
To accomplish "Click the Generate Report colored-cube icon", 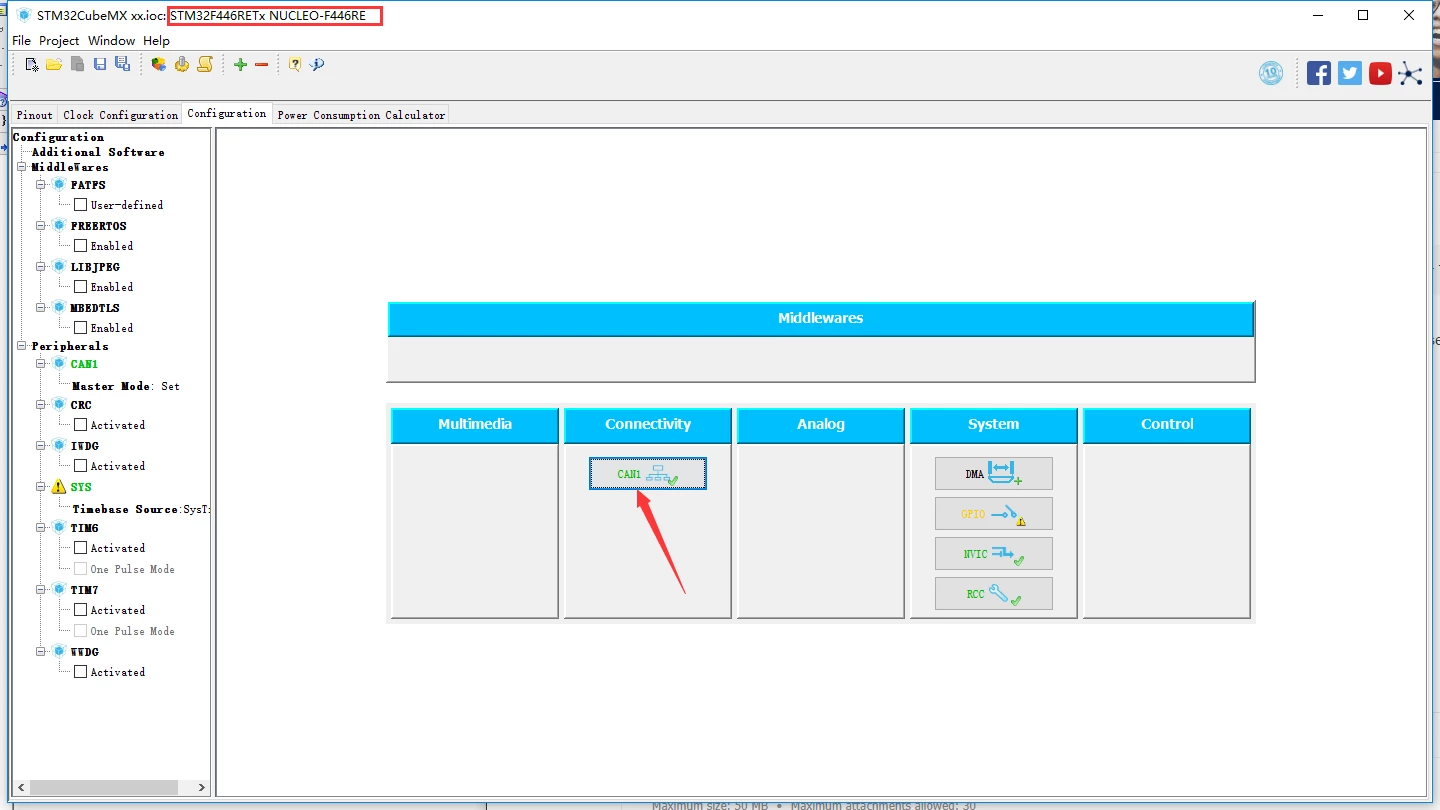I will tap(159, 65).
